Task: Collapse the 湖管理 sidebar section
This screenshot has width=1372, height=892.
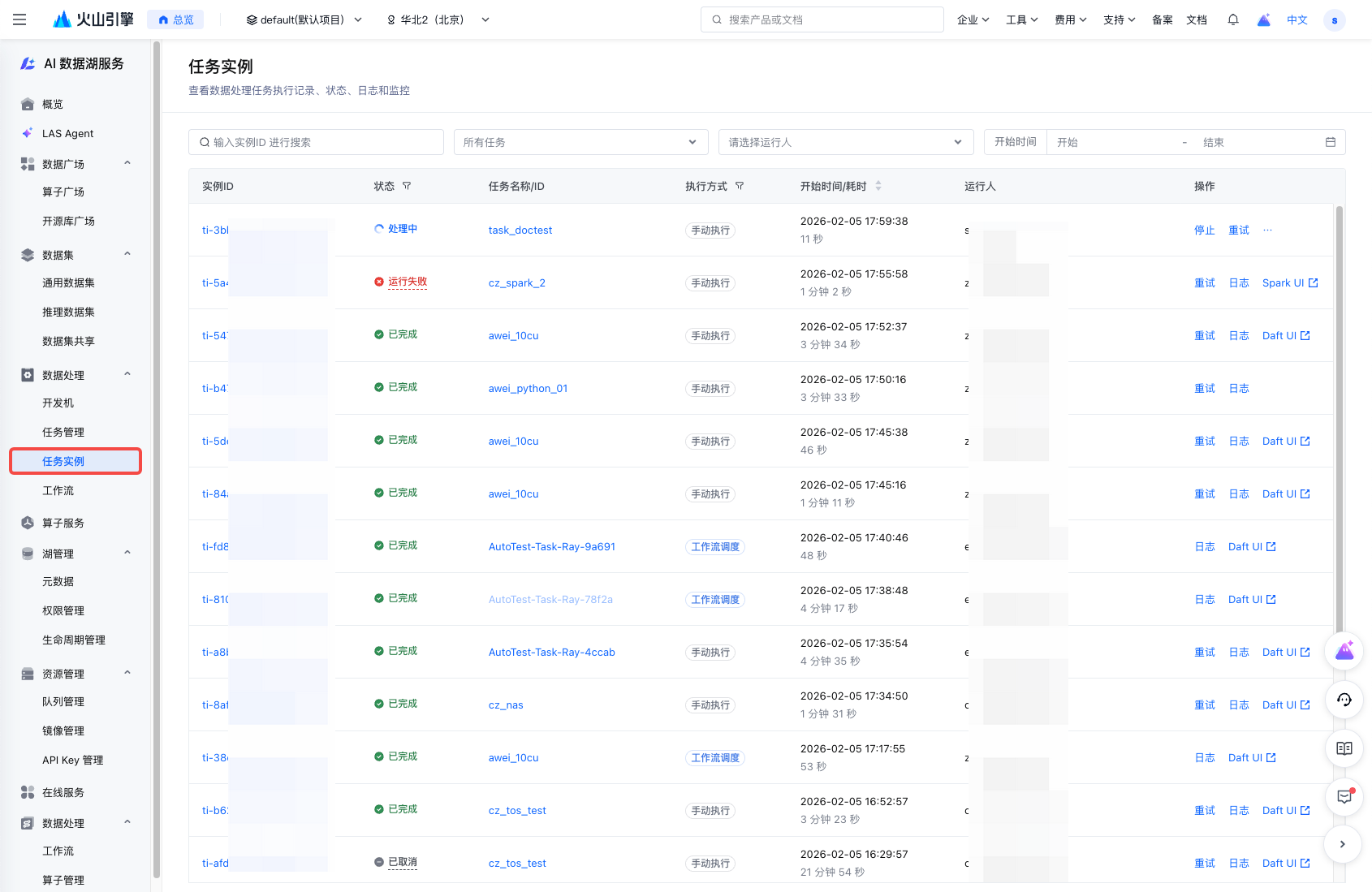Action: [127, 553]
